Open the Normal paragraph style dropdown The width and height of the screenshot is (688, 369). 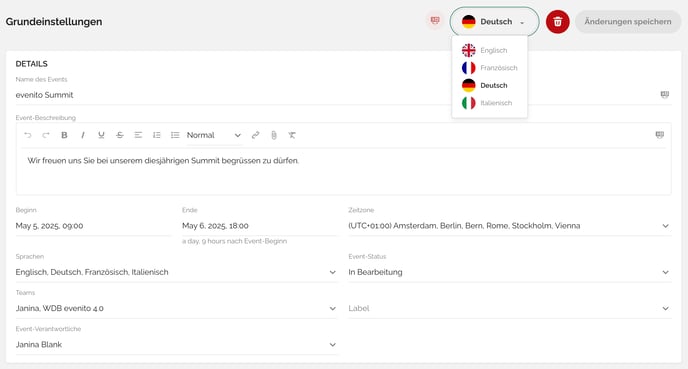pos(214,135)
